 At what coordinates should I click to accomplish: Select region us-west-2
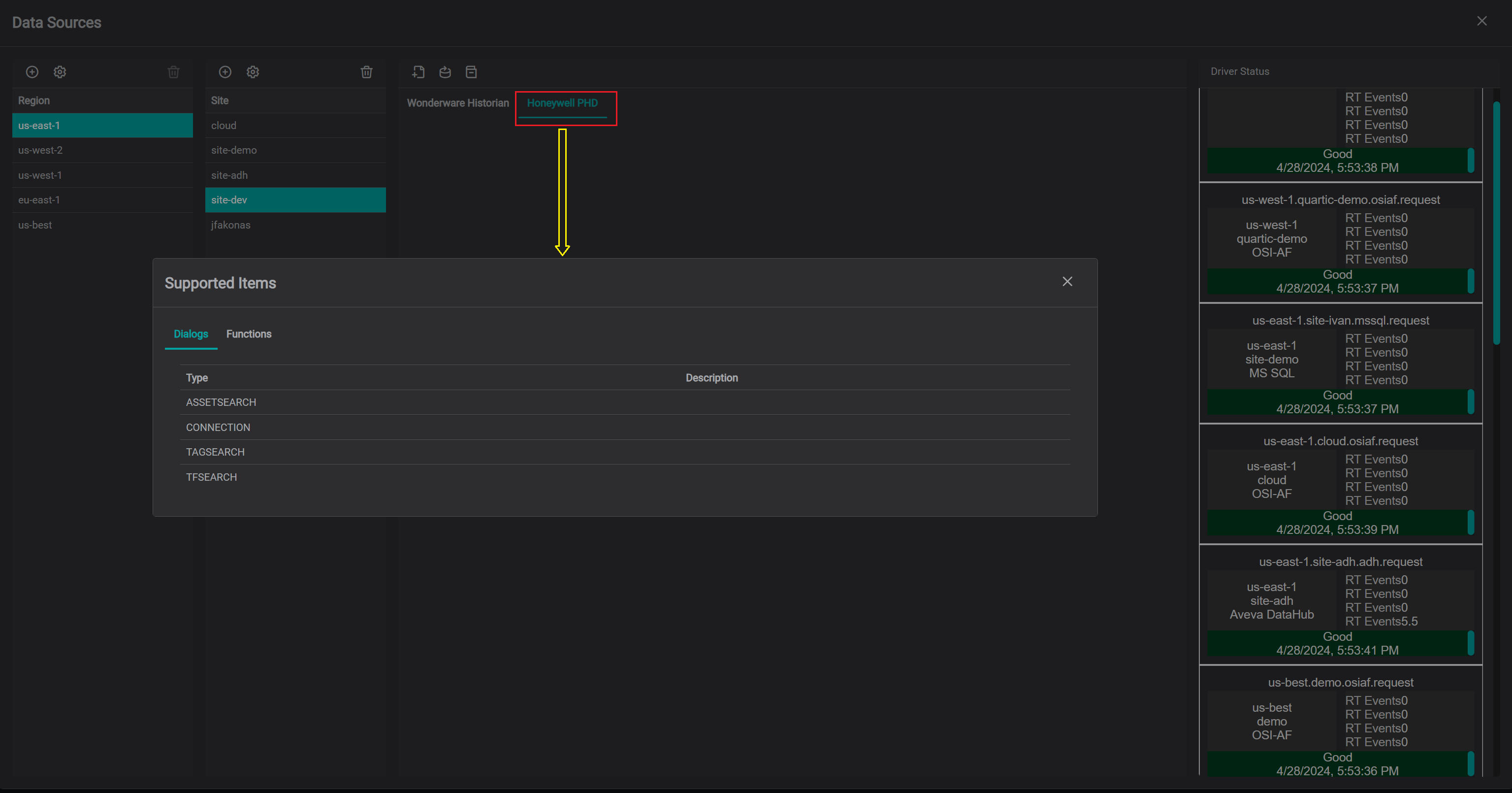tap(103, 150)
